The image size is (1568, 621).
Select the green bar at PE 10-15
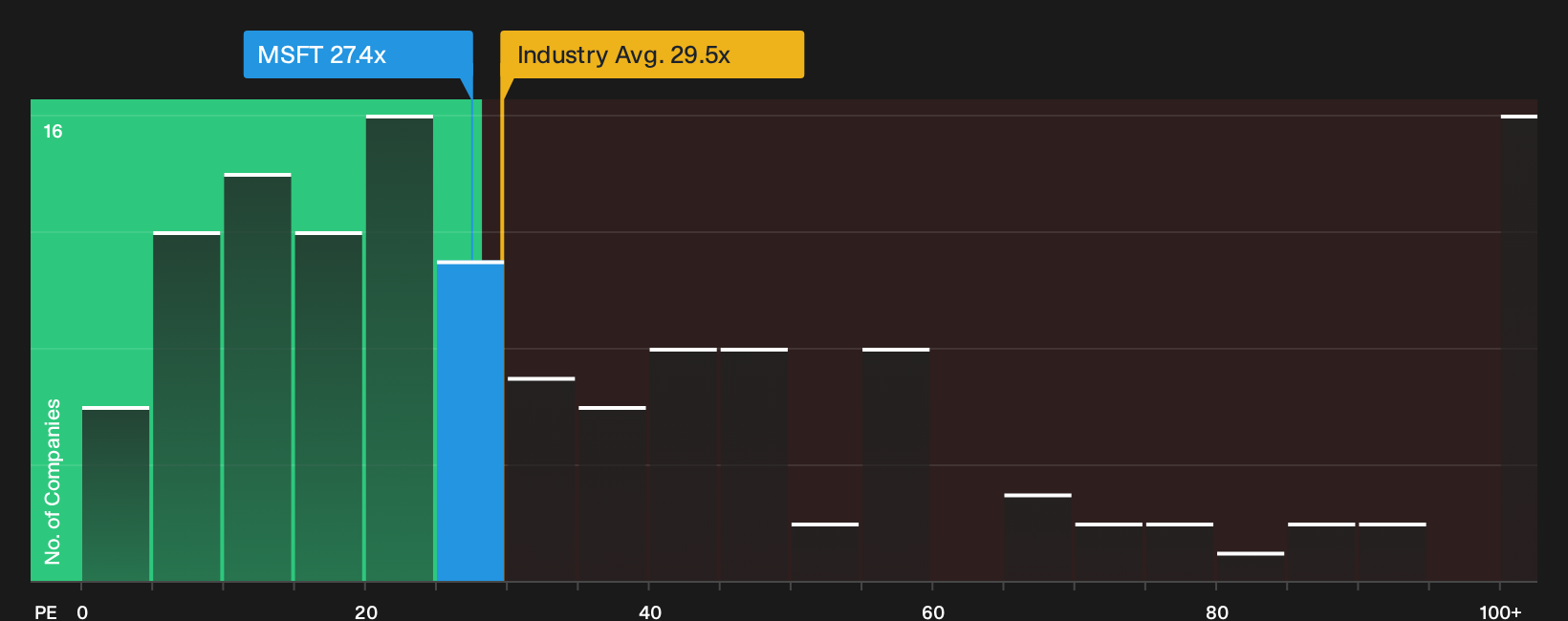[x=258, y=377]
